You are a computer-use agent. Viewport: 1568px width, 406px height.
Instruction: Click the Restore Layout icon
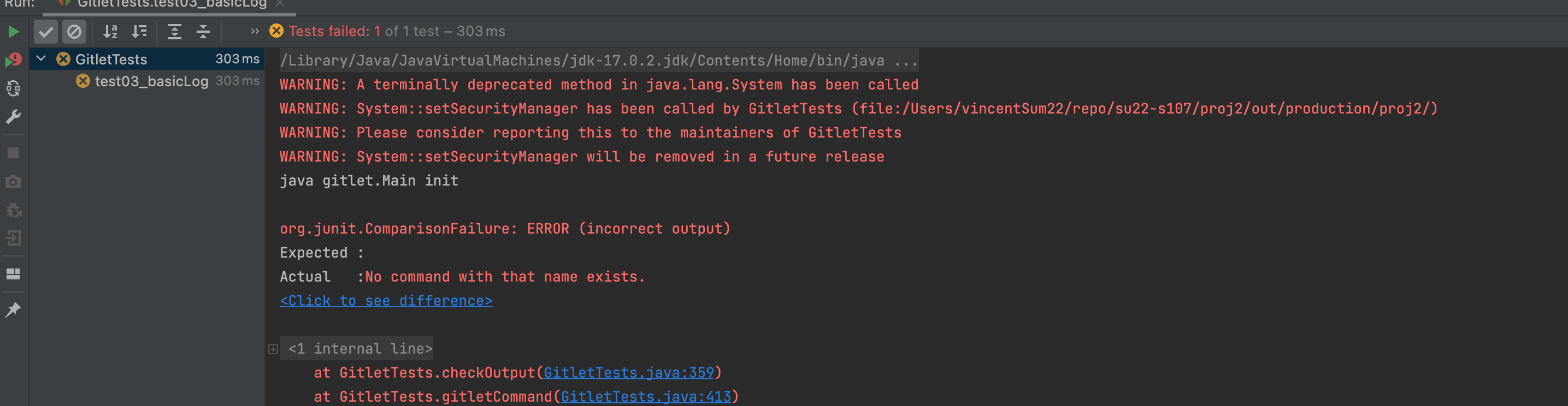coord(14,274)
